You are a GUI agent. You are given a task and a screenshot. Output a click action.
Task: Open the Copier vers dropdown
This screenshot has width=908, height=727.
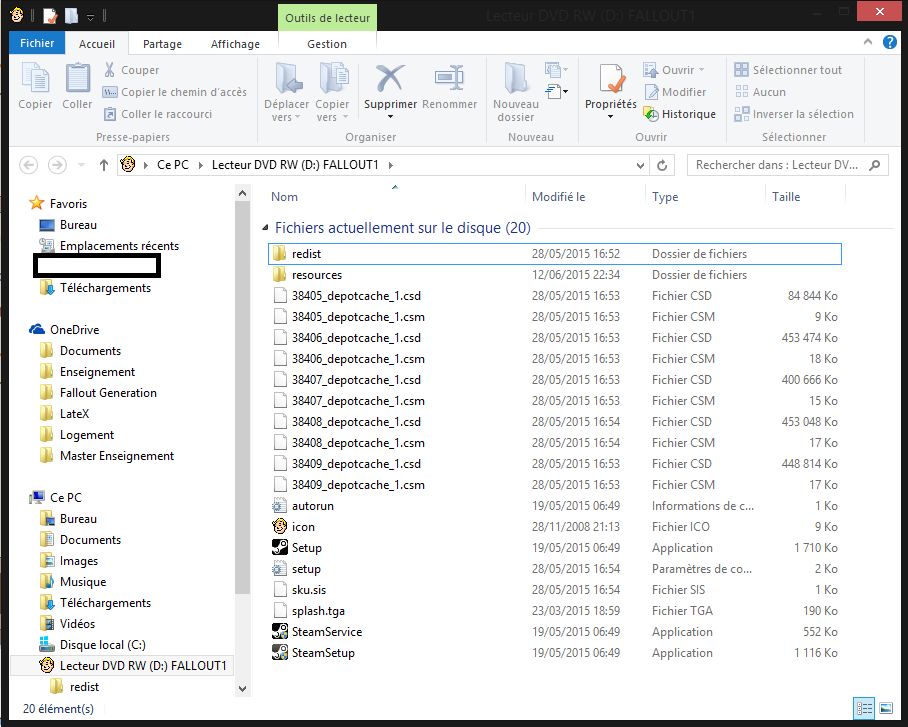click(x=332, y=111)
